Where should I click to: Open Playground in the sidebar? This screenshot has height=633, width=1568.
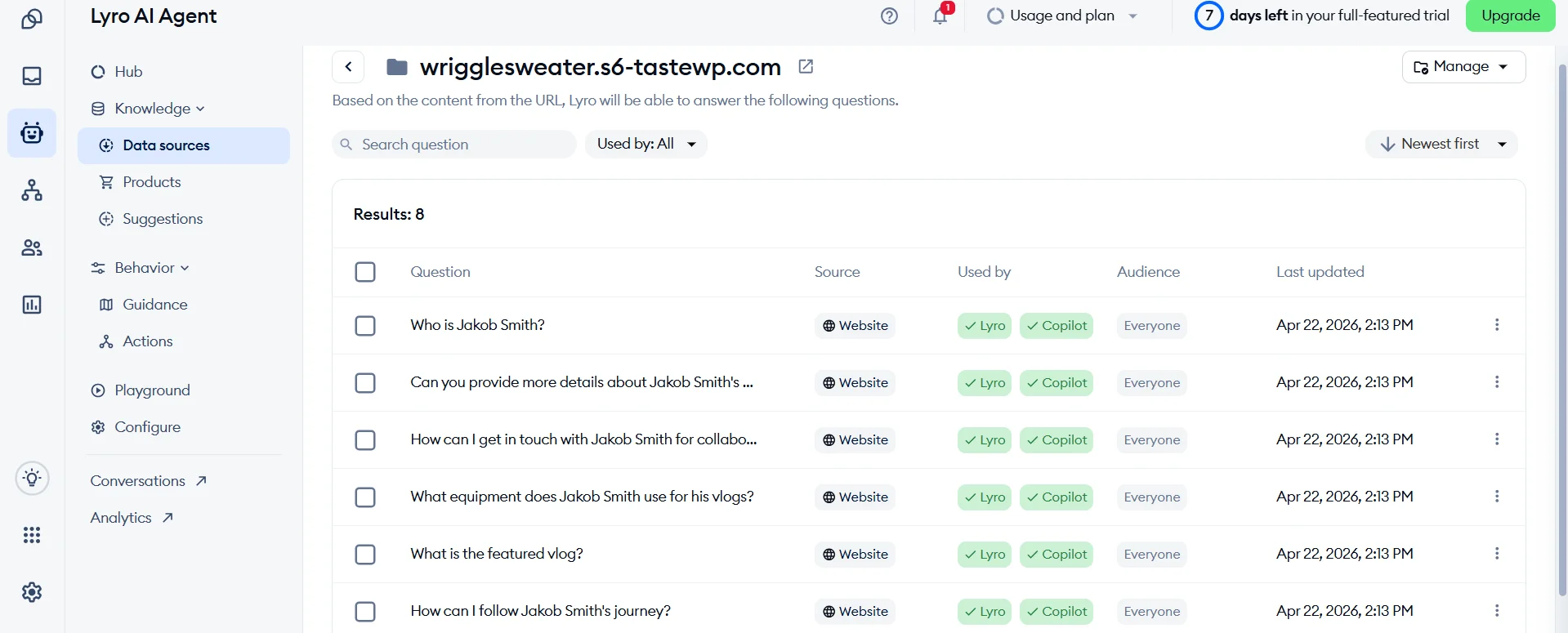coord(141,390)
